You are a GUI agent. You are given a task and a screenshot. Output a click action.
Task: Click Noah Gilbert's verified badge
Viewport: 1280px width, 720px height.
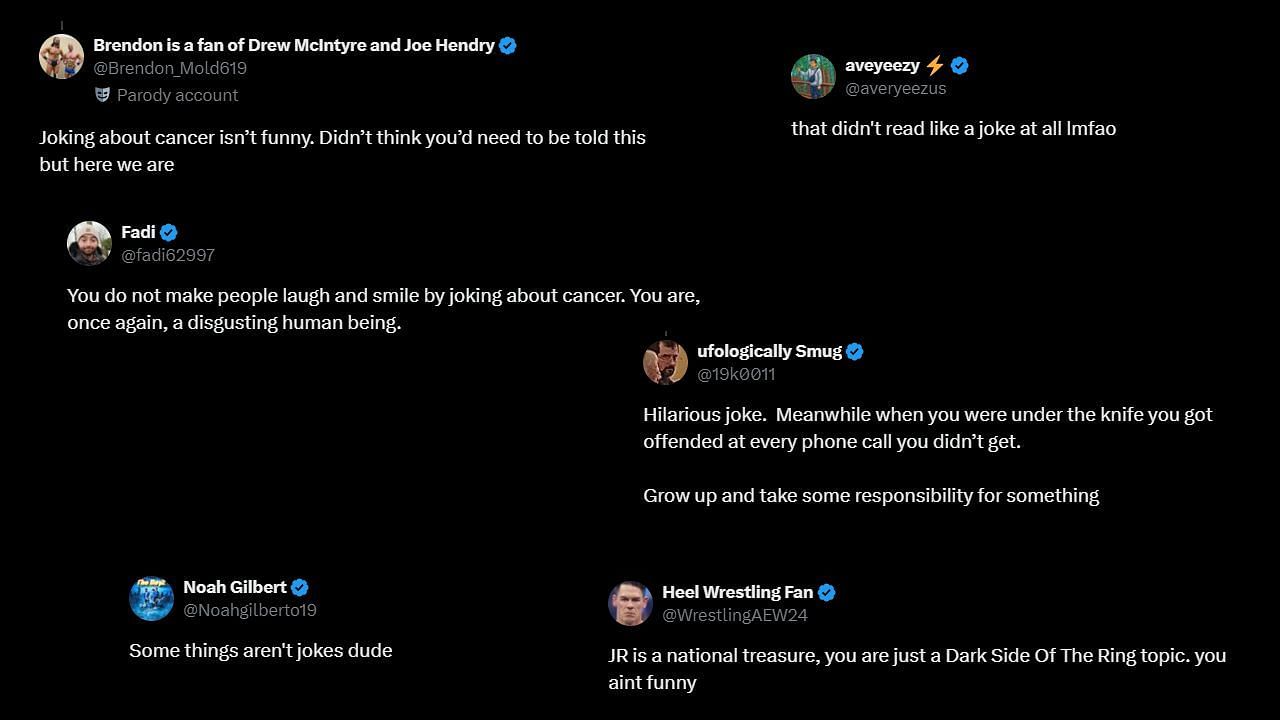300,587
